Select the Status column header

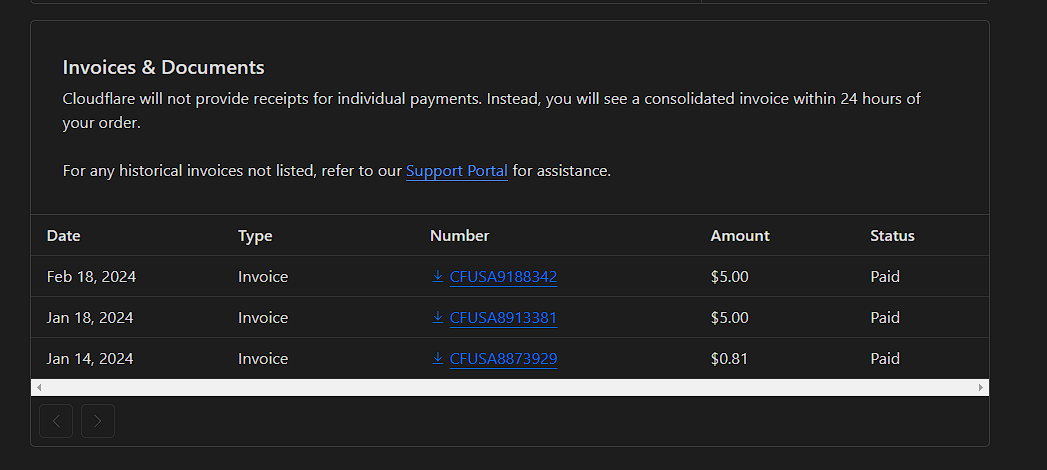[x=892, y=236]
